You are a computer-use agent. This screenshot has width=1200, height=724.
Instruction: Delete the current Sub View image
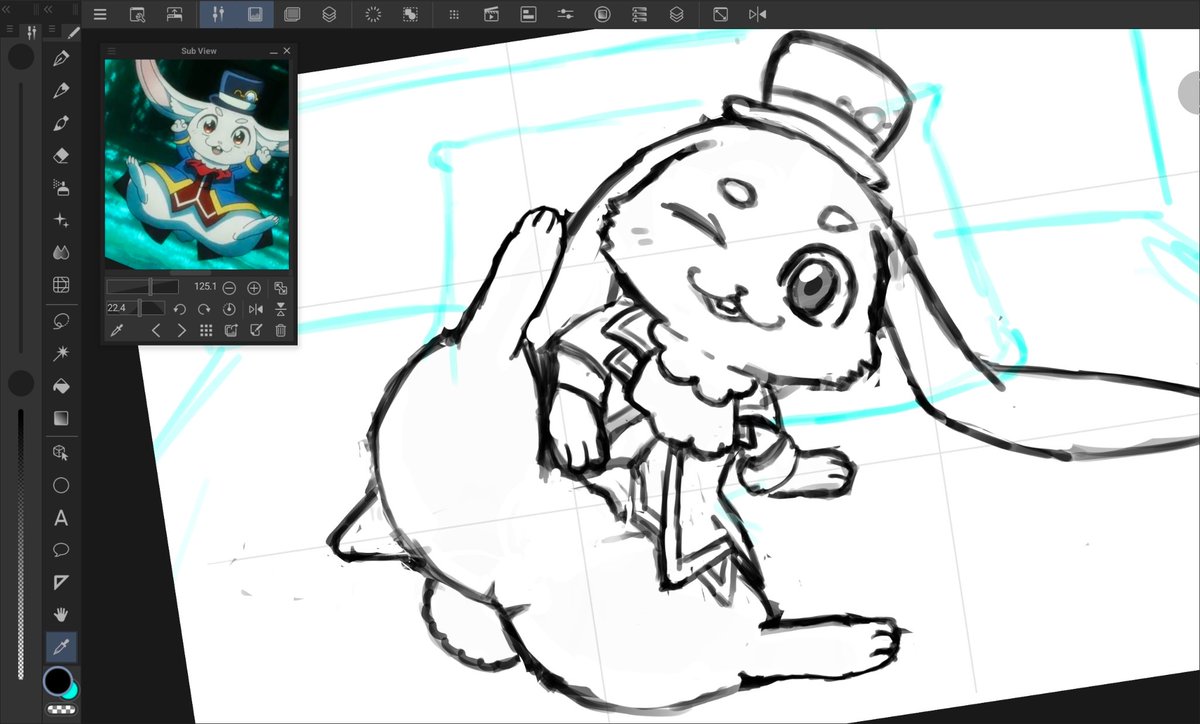280,330
